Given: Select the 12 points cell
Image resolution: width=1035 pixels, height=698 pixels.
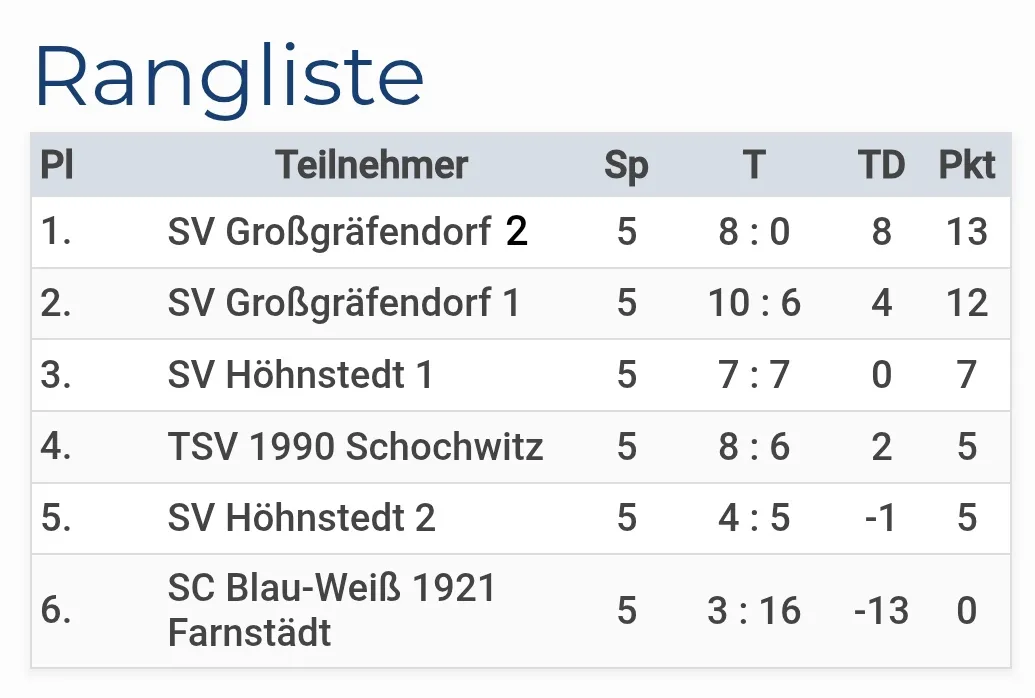Looking at the screenshot, I should click(x=966, y=303).
